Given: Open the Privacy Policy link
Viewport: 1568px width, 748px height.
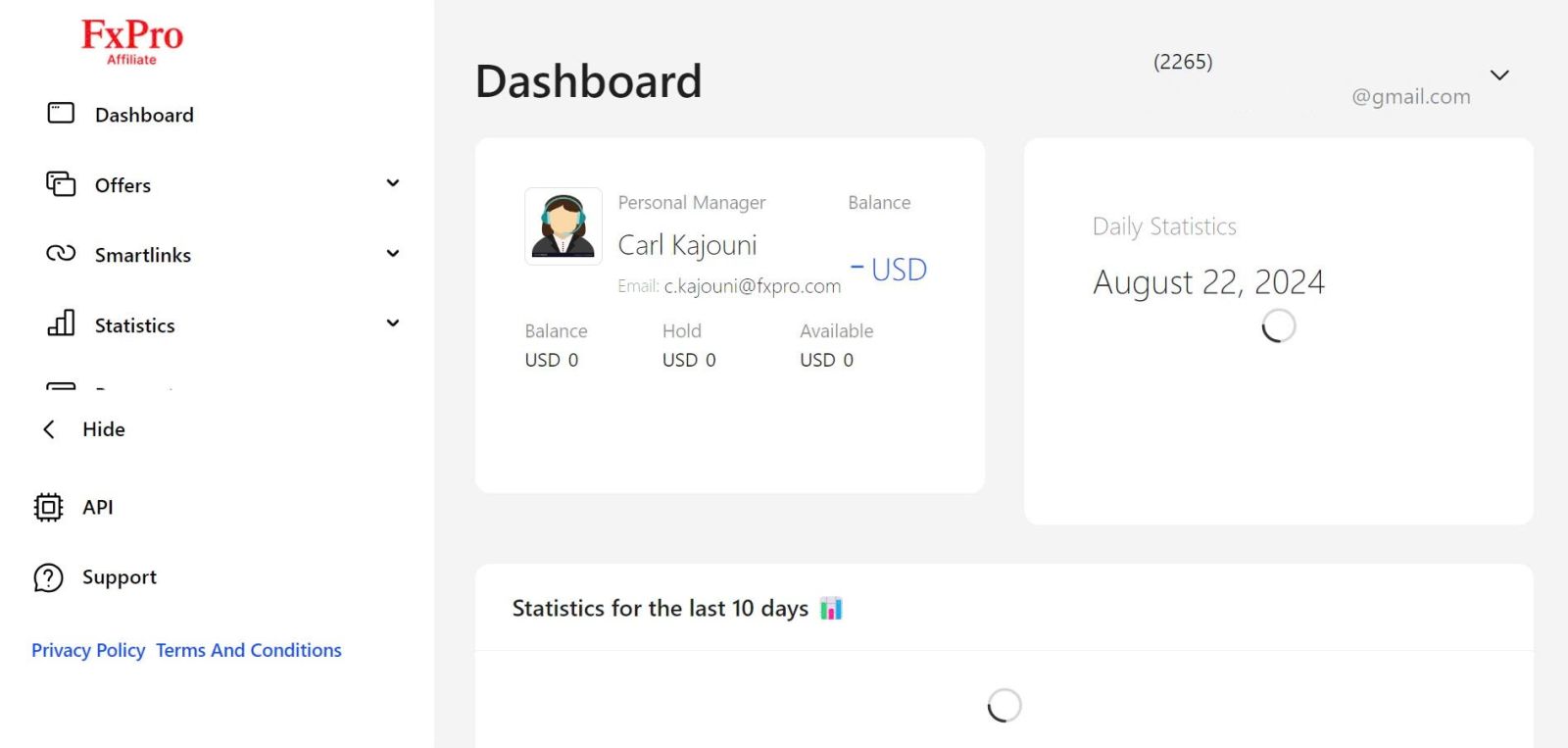Looking at the screenshot, I should click(x=88, y=650).
